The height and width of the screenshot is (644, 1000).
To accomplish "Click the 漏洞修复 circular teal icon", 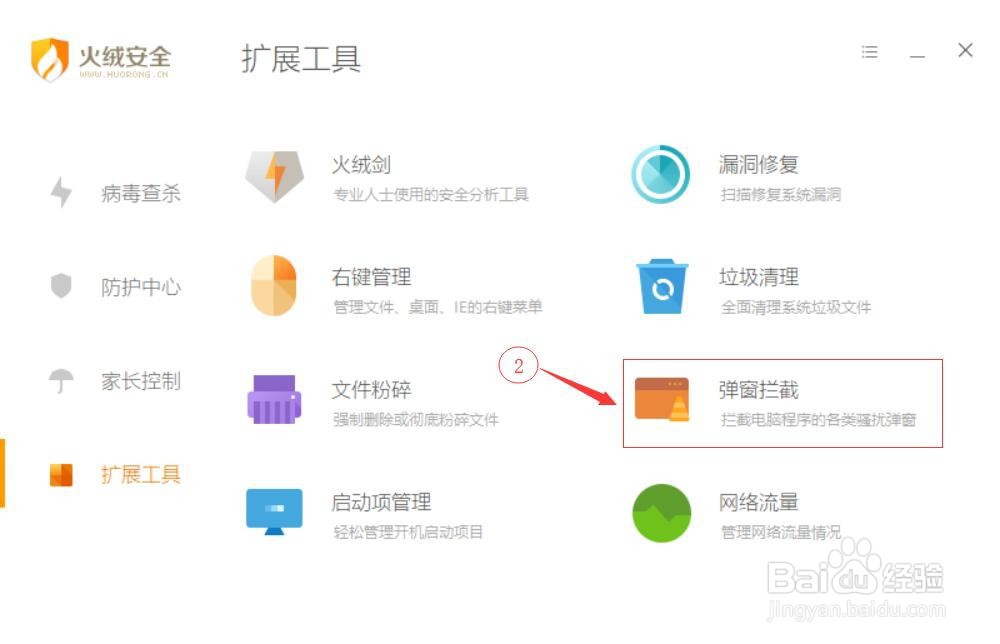I will [x=661, y=175].
